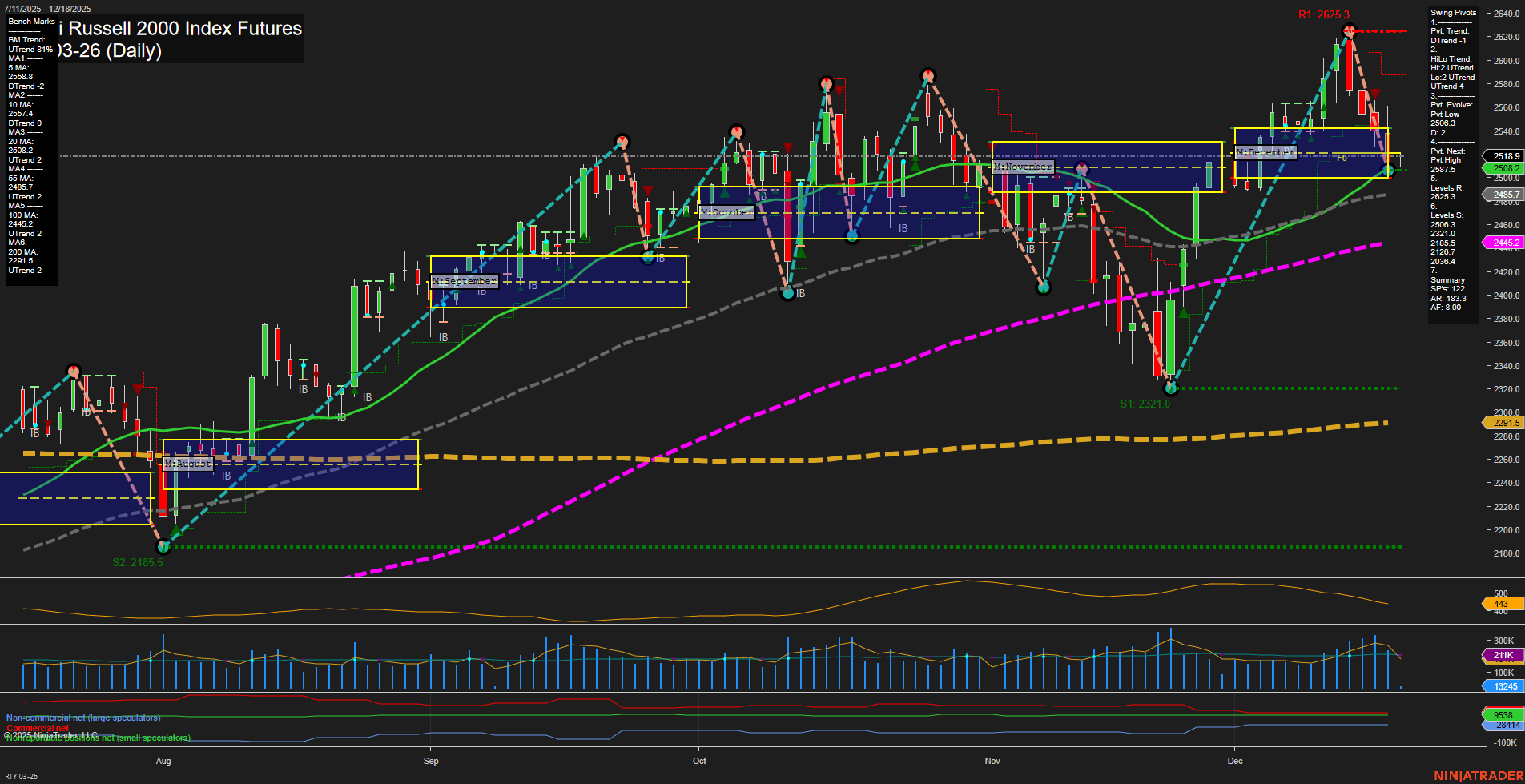Viewport: 1525px width, 784px height.
Task: Click the late-September pivot high circle marker
Action: click(x=621, y=142)
